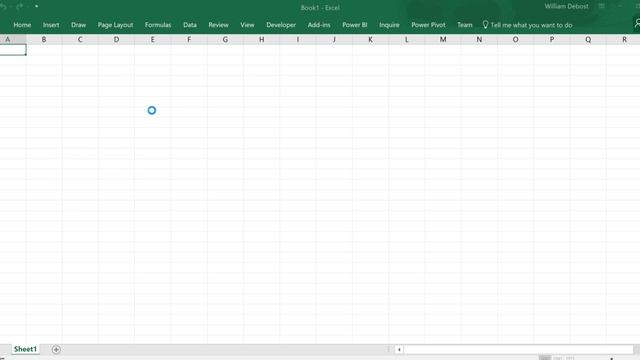The height and width of the screenshot is (360, 640).
Task: Switch to Normal view in the status bar
Action: [545, 358]
